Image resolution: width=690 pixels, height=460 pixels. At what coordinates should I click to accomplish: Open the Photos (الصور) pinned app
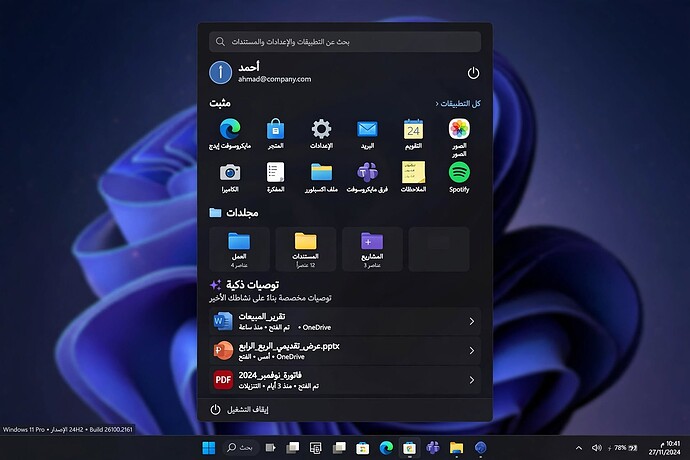459,129
